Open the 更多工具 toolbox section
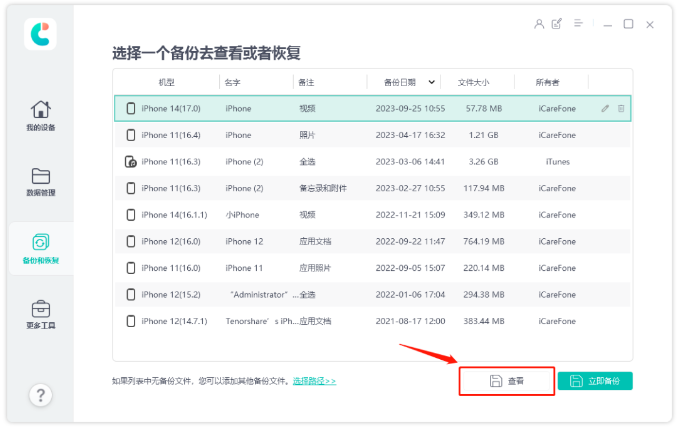677x429 pixels. 41,315
